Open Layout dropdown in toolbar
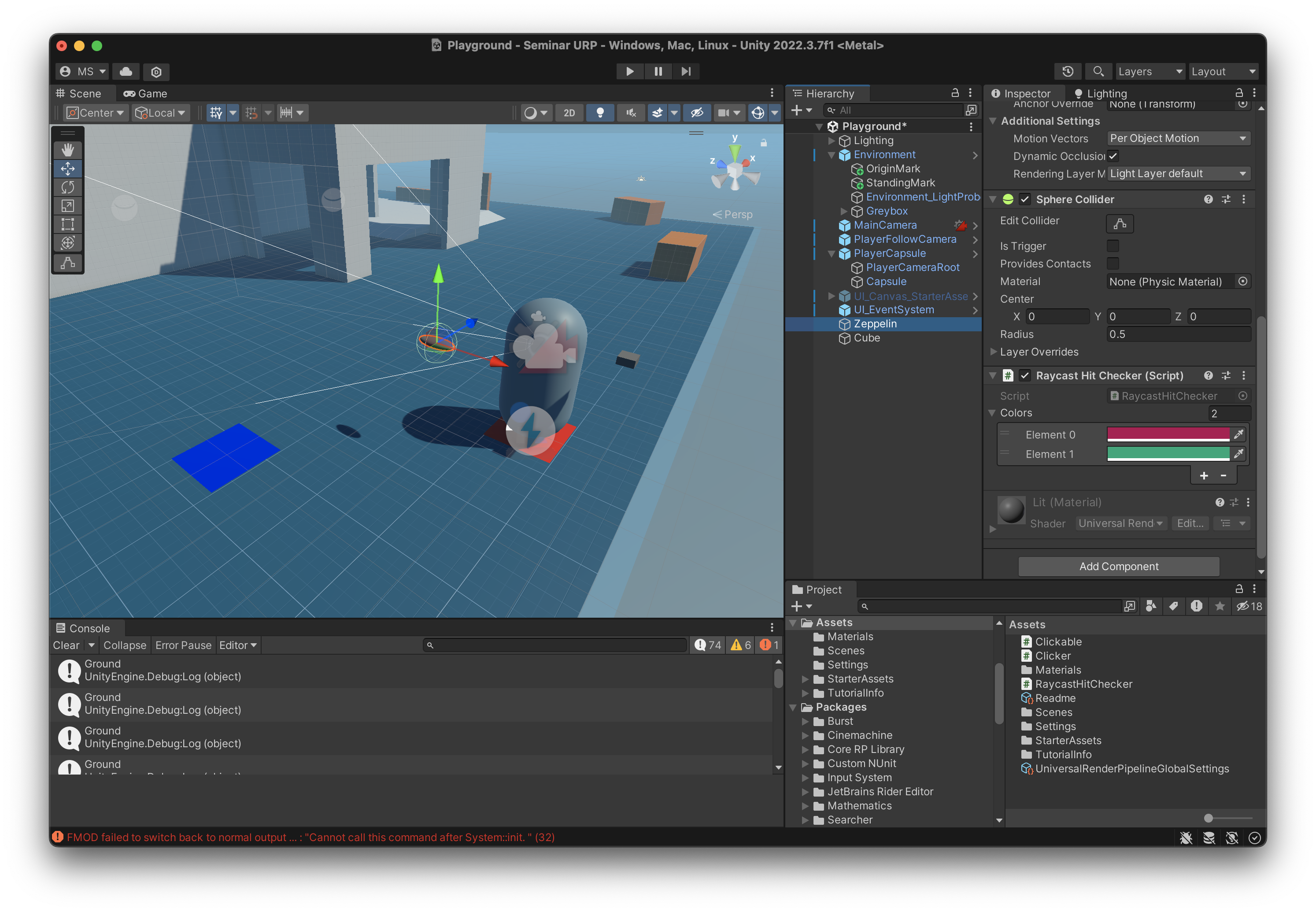 coord(1224,71)
